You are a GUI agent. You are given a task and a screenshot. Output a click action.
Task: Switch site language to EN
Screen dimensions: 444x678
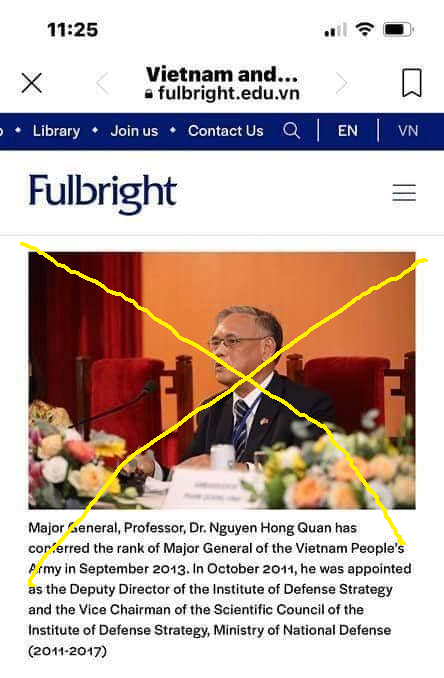348,131
